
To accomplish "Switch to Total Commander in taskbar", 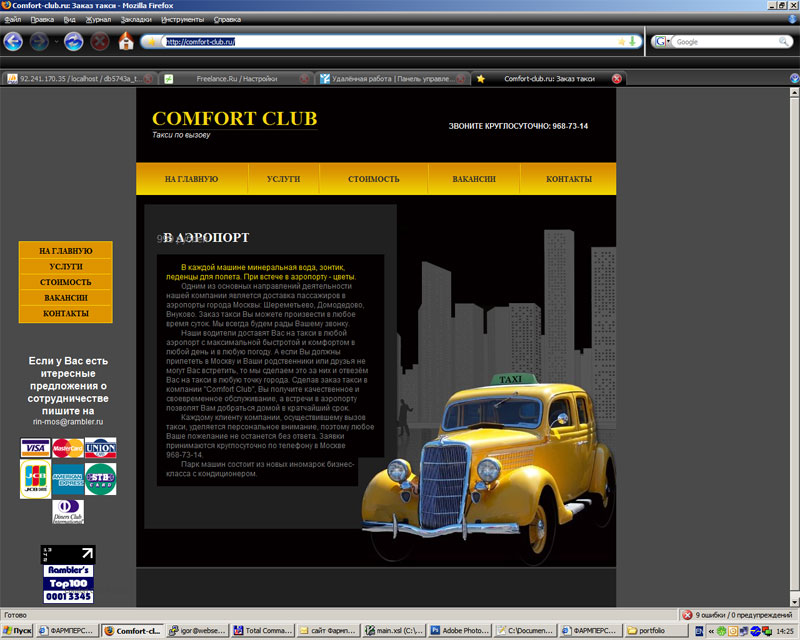I will (x=263, y=631).
